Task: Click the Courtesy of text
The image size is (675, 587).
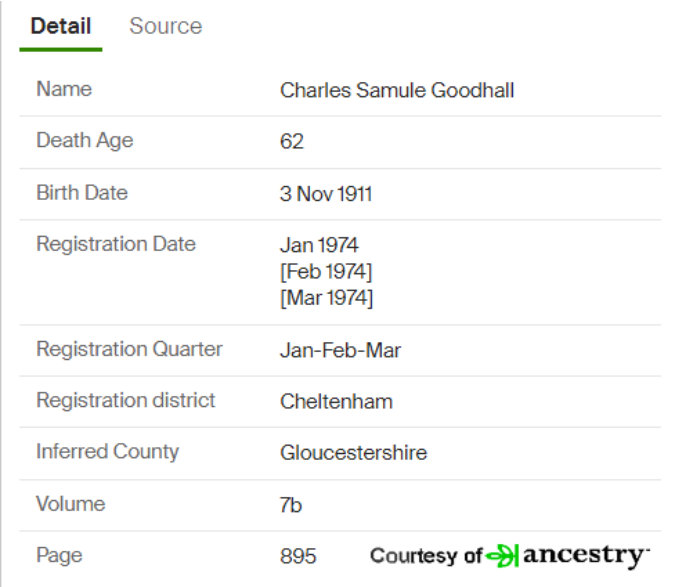Action: pyautogui.click(x=426, y=556)
